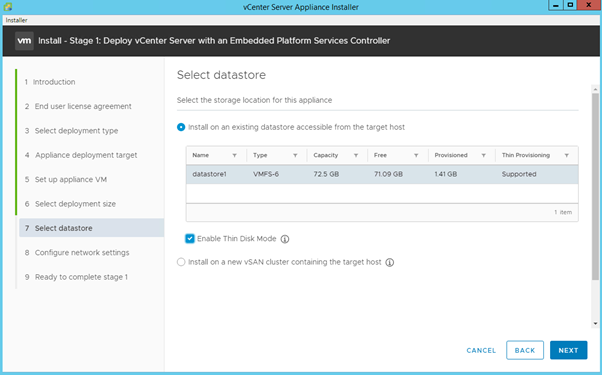The width and height of the screenshot is (602, 375).
Task: Sort by Provisioned column header
Action: pos(451,155)
